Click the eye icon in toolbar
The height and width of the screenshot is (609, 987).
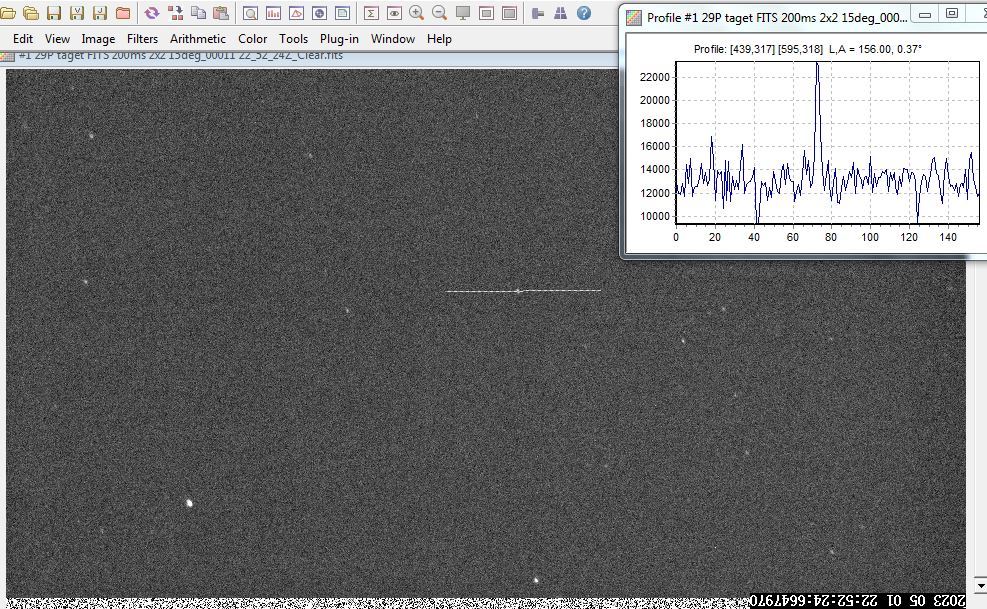click(394, 13)
